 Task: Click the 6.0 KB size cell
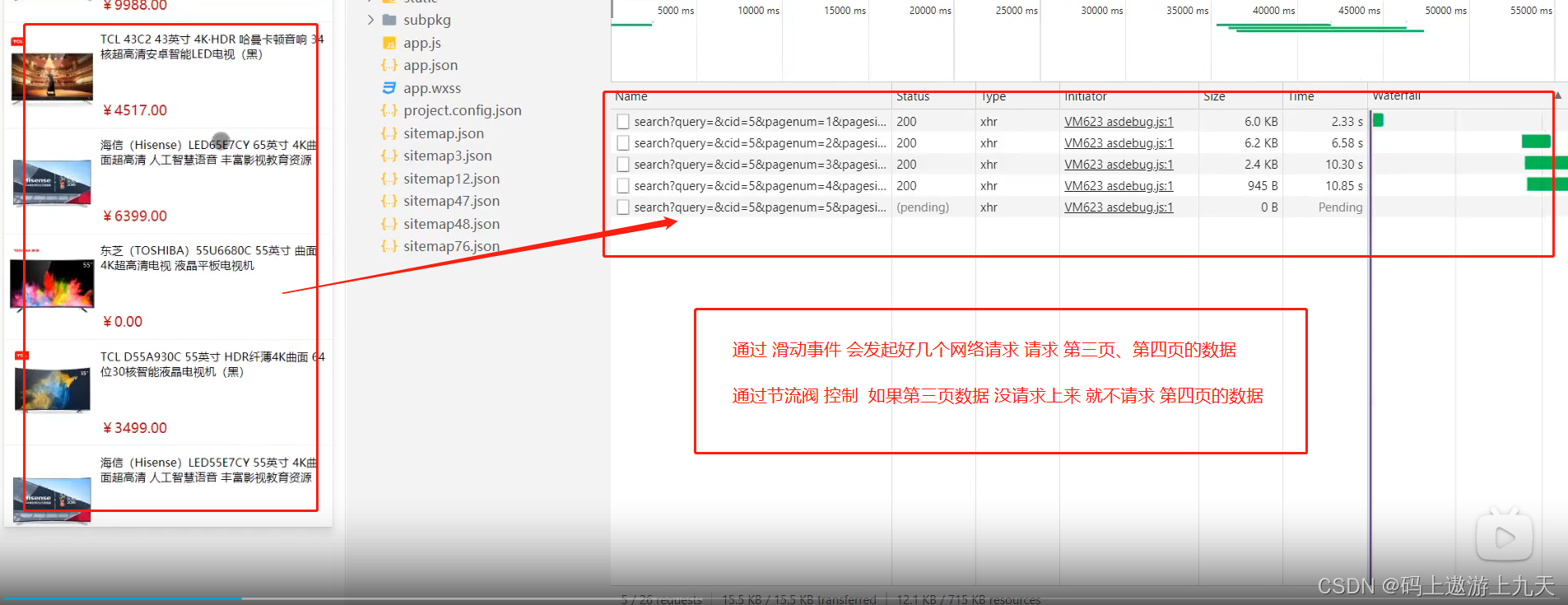1261,122
